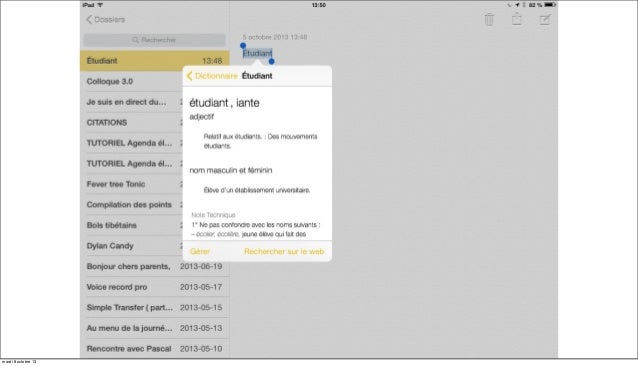Tap the Rechercher search field

coord(155,40)
